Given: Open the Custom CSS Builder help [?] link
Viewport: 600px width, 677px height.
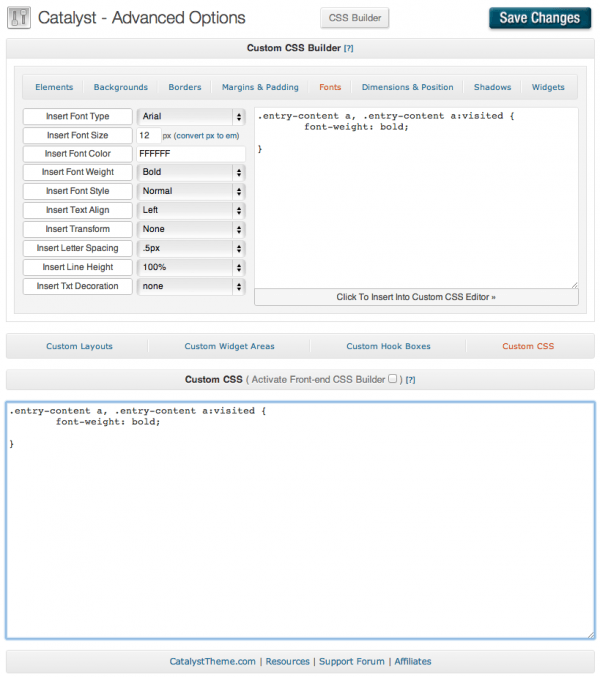Looking at the screenshot, I should [x=348, y=48].
